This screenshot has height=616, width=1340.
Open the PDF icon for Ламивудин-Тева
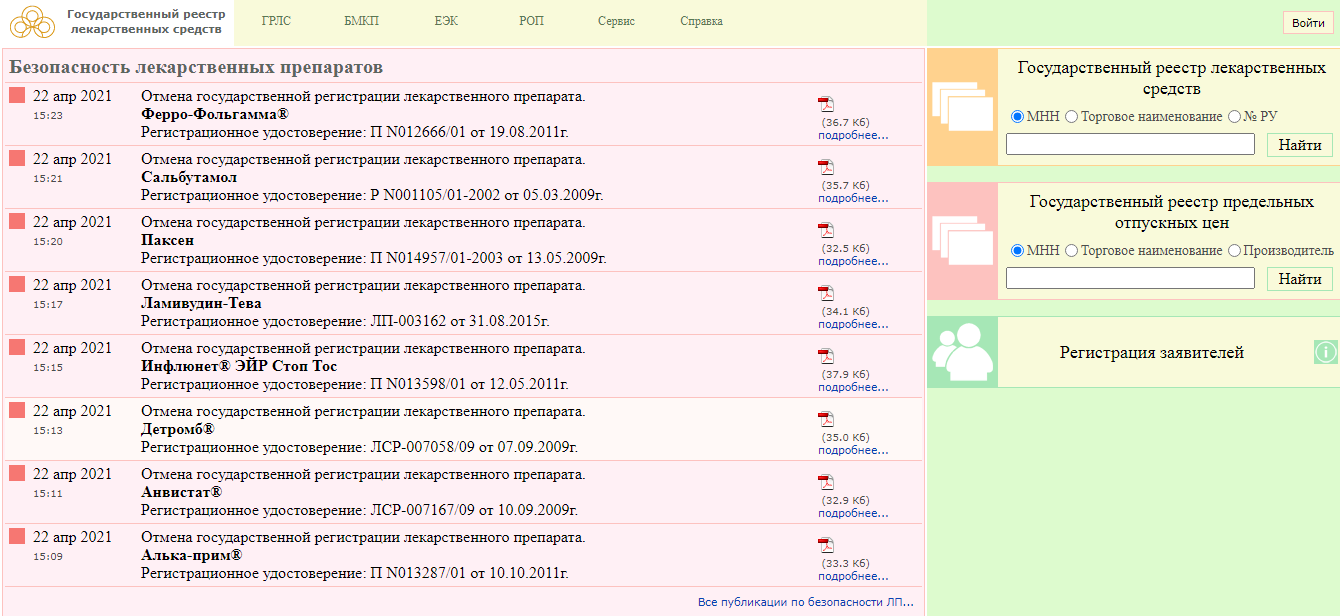pyautogui.click(x=826, y=293)
